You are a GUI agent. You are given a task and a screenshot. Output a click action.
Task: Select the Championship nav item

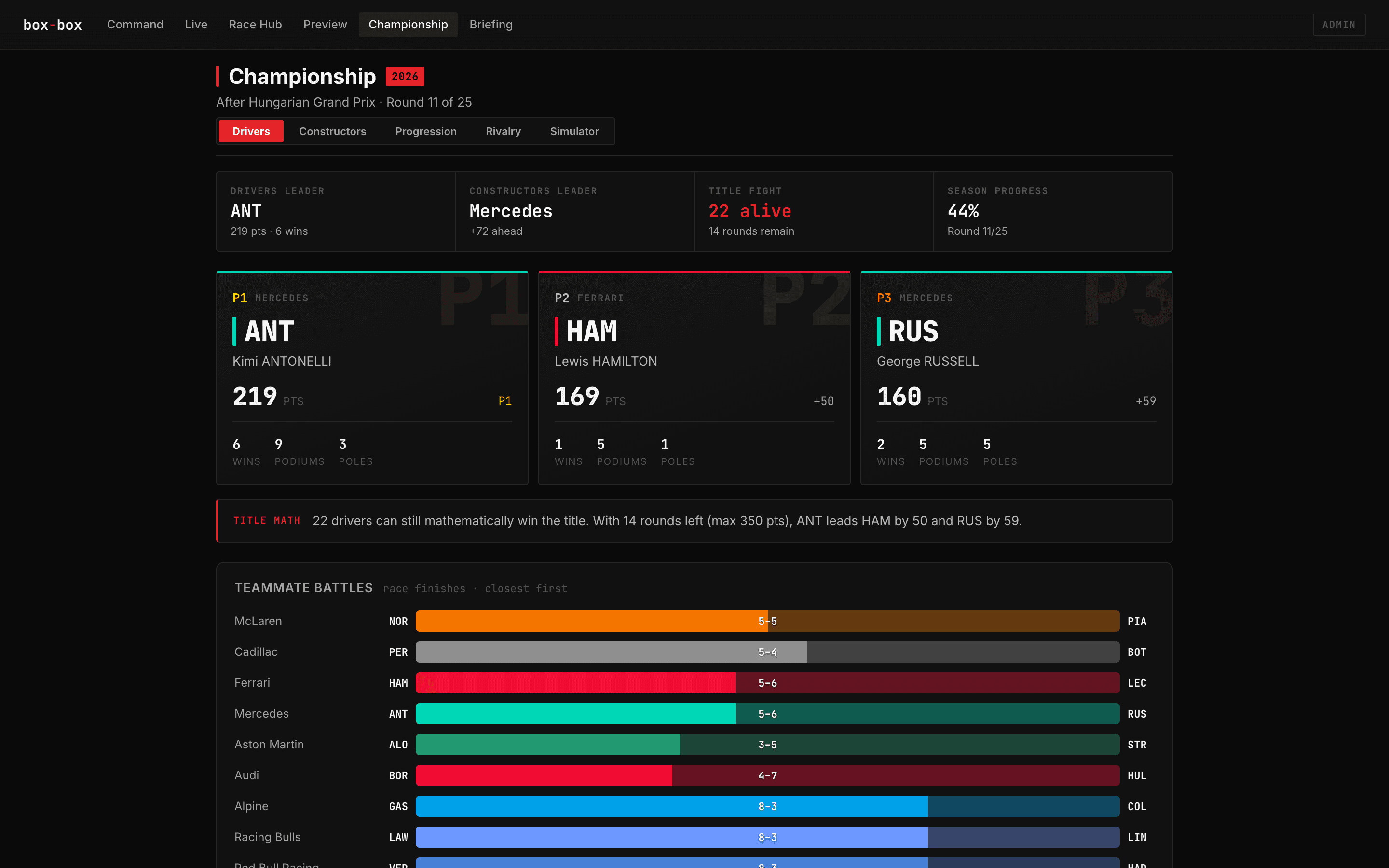(408, 25)
